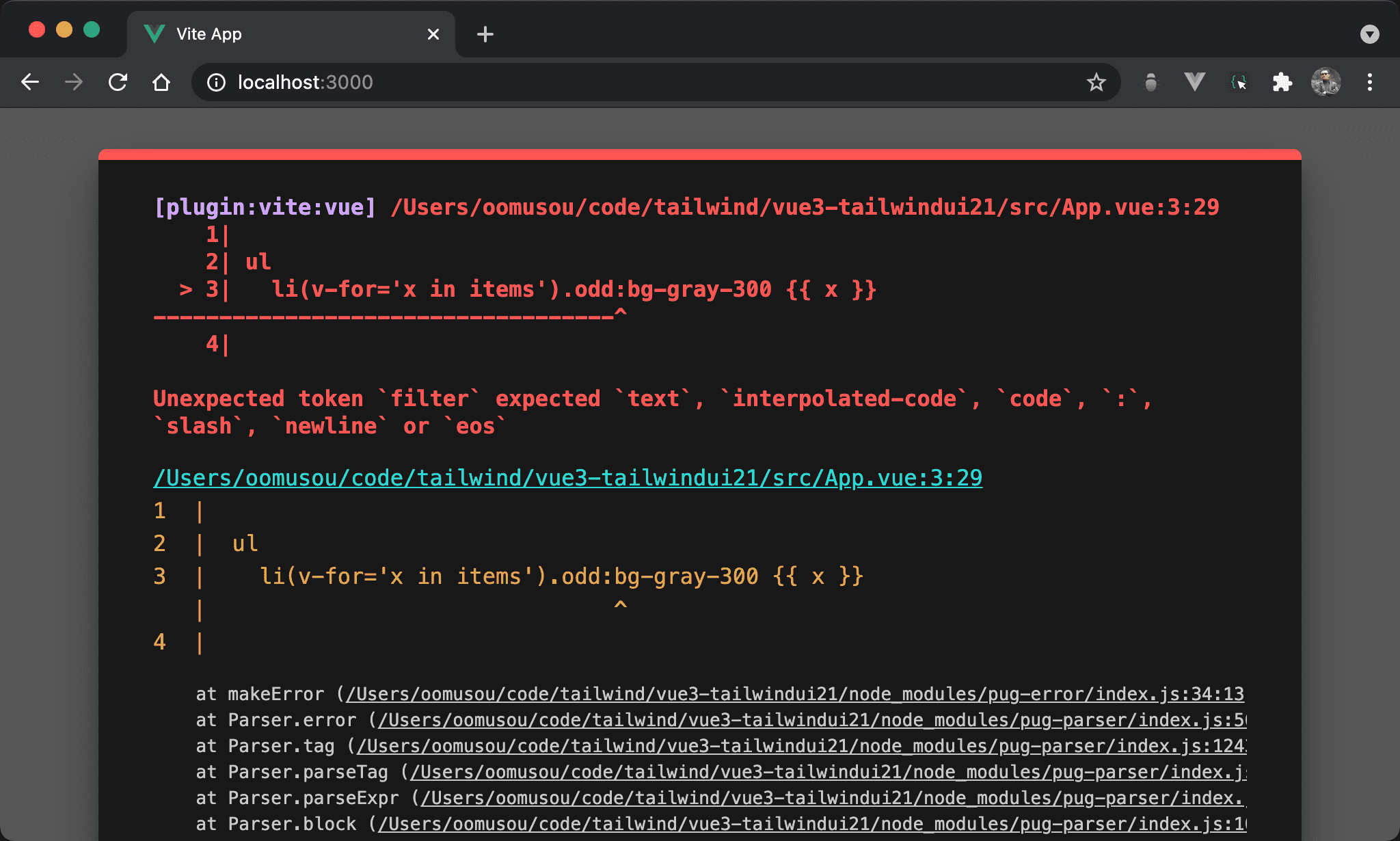Bookmark this page with the star icon

coord(1096,82)
